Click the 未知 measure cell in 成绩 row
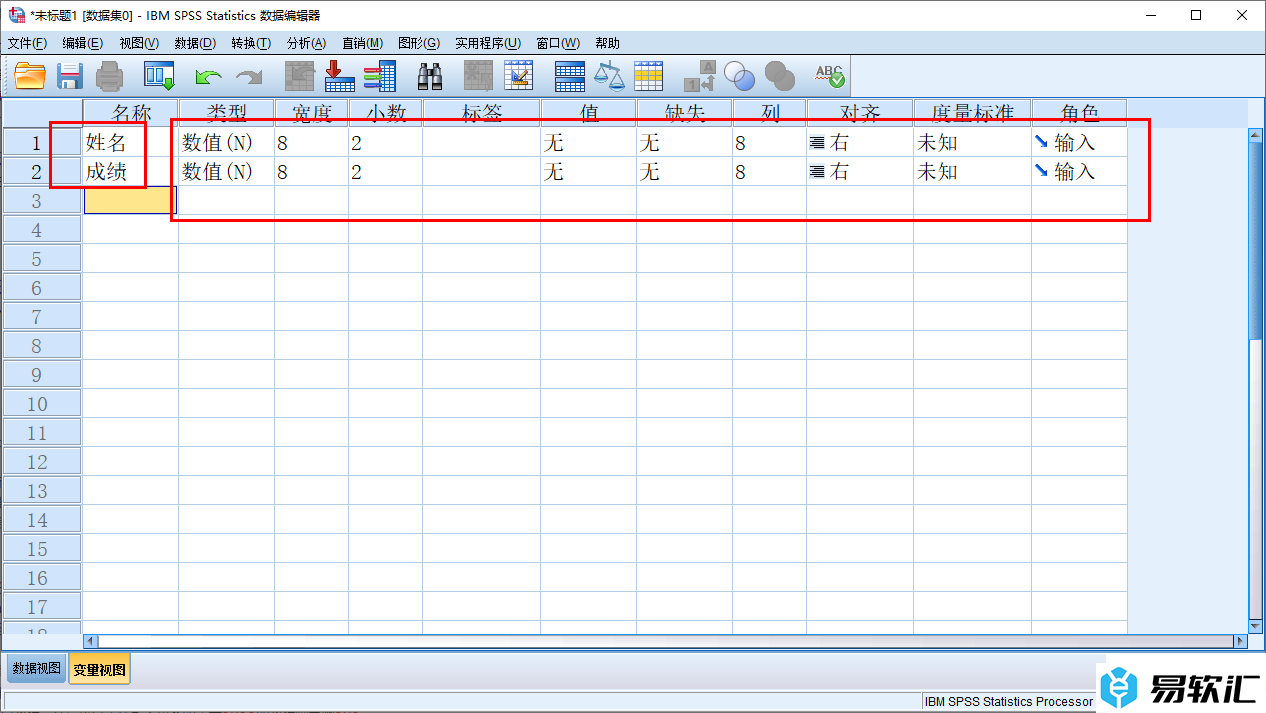The image size is (1266, 713). coord(973,172)
